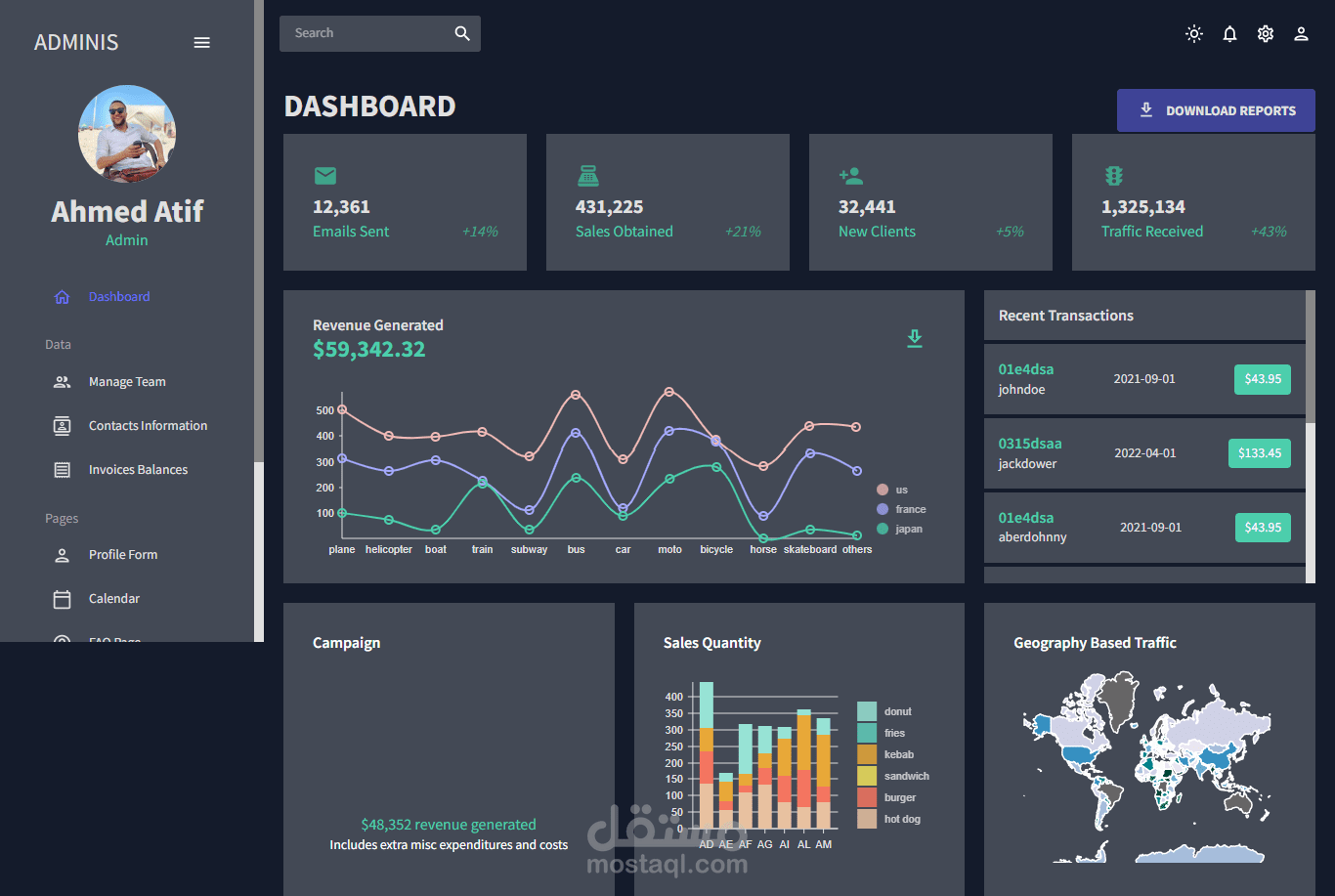This screenshot has height=896, width=1335.
Task: Open the user profile icon in top bar
Action: point(1301,33)
